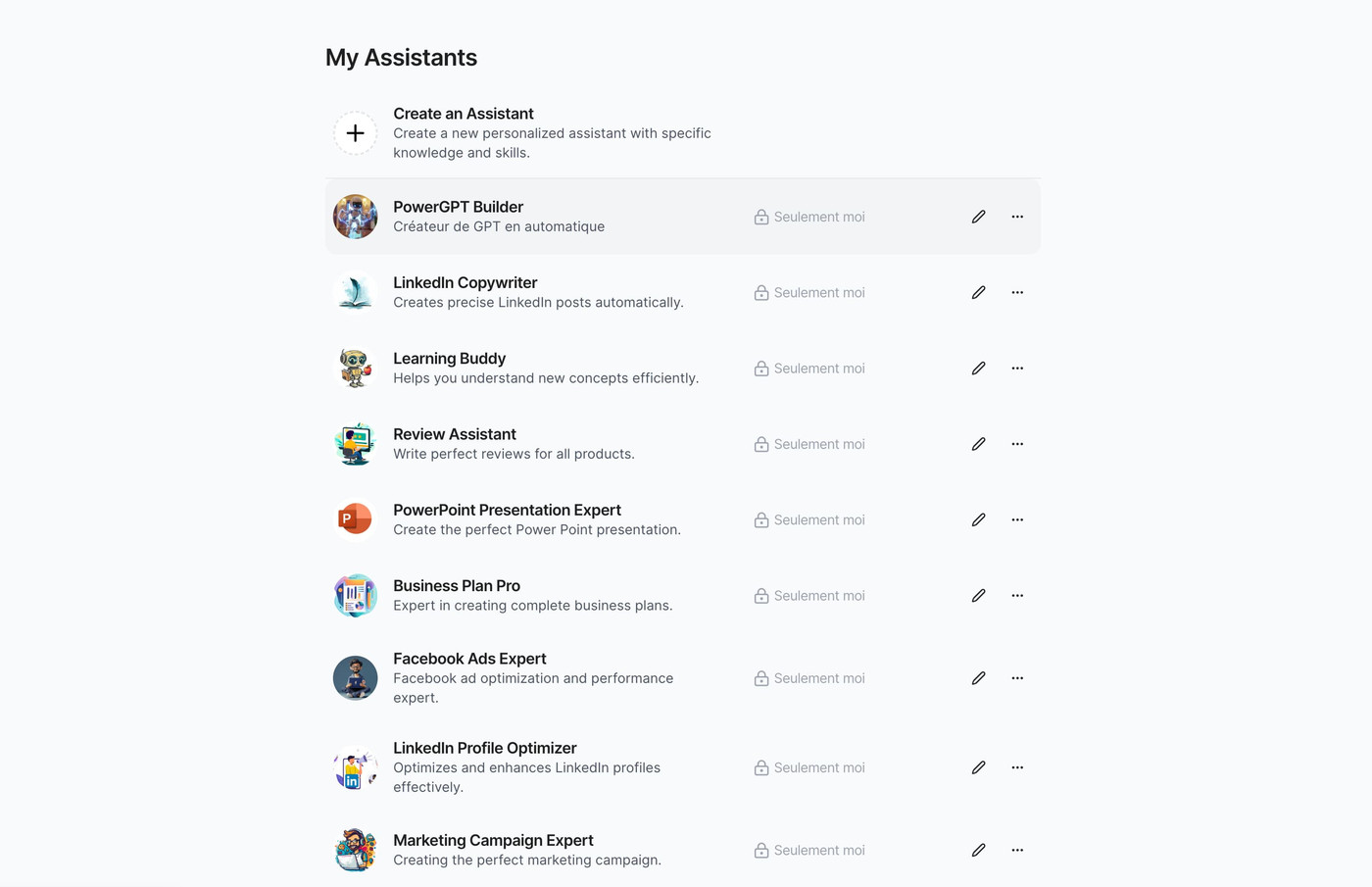Open the LinkedIn Copywriter assistant avatar
Screen dimensions: 1372x887
pos(355,292)
